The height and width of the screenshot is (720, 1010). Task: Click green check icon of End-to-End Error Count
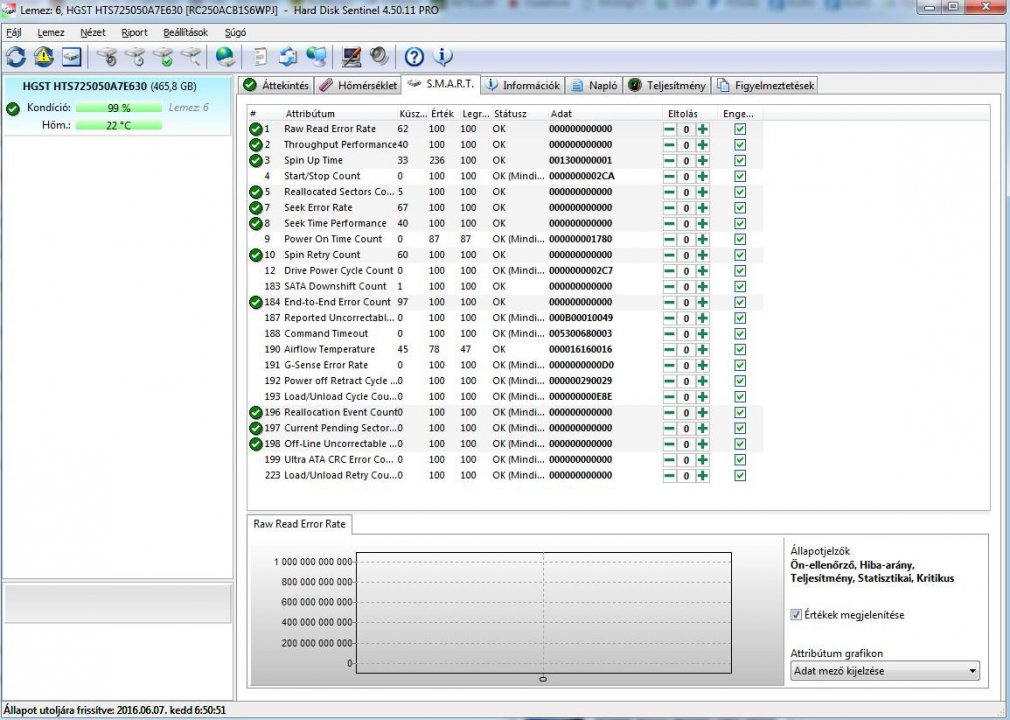256,302
